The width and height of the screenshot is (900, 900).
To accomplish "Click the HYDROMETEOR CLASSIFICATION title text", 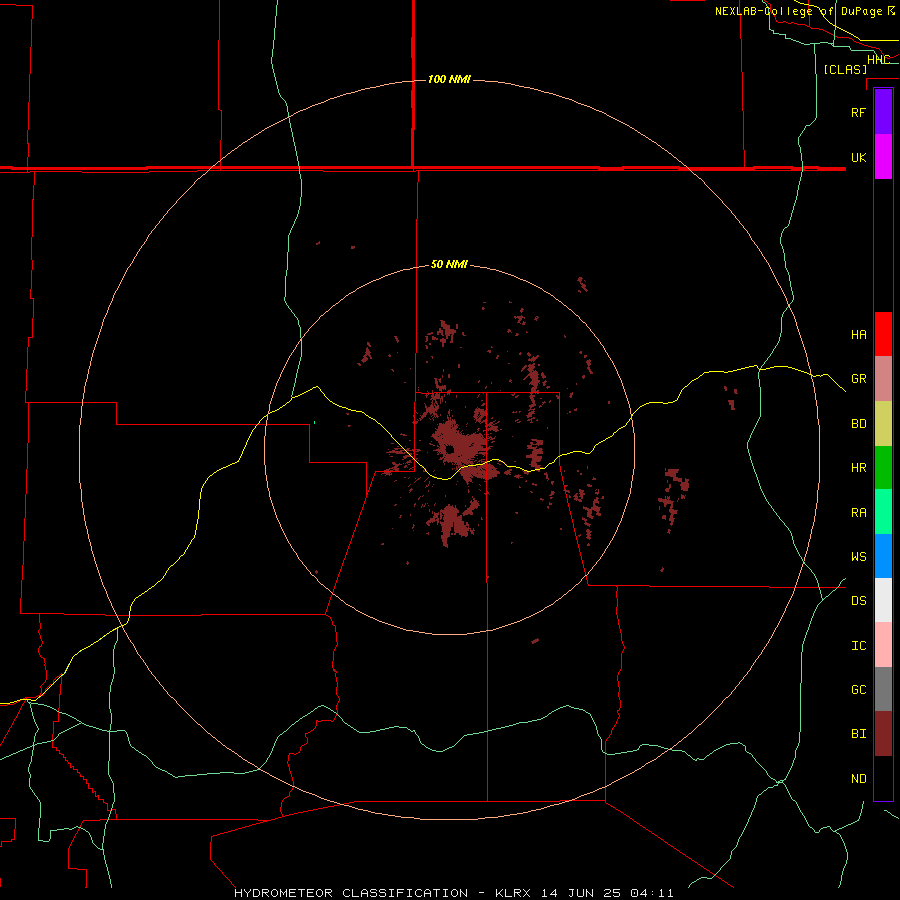I will point(351,893).
